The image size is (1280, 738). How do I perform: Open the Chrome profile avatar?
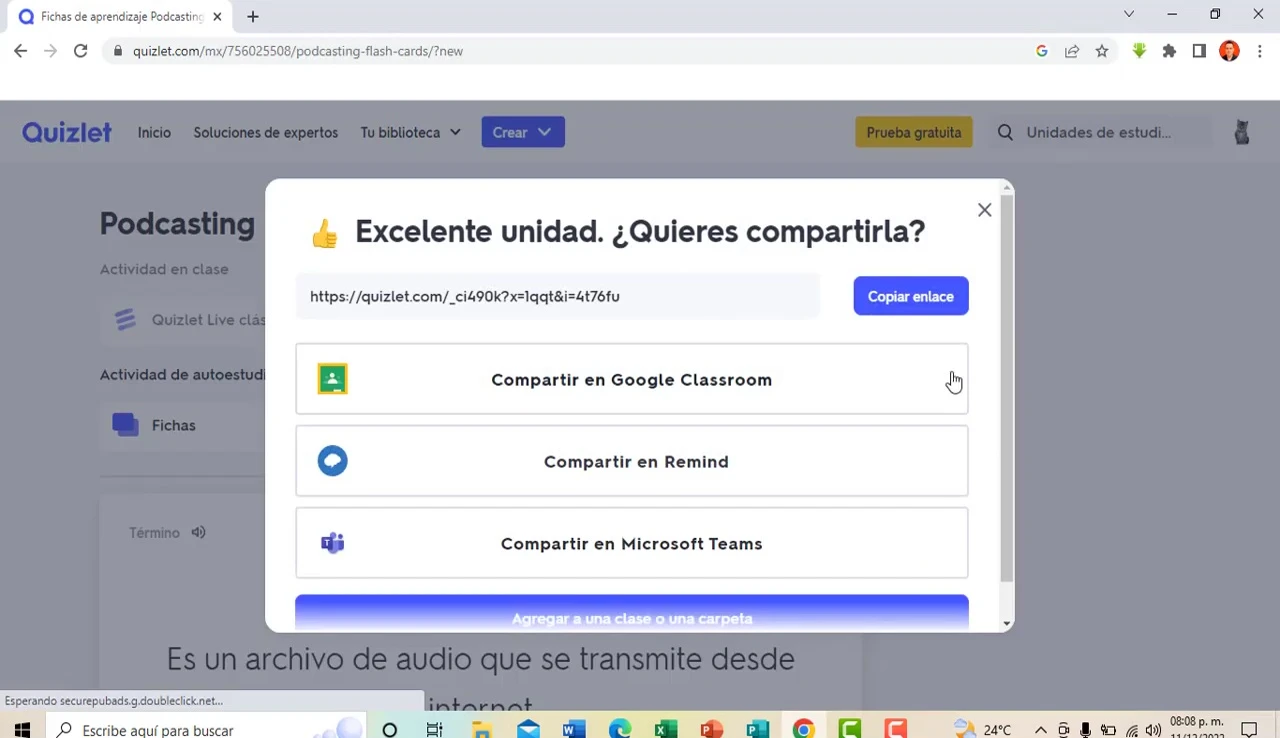tap(1229, 51)
